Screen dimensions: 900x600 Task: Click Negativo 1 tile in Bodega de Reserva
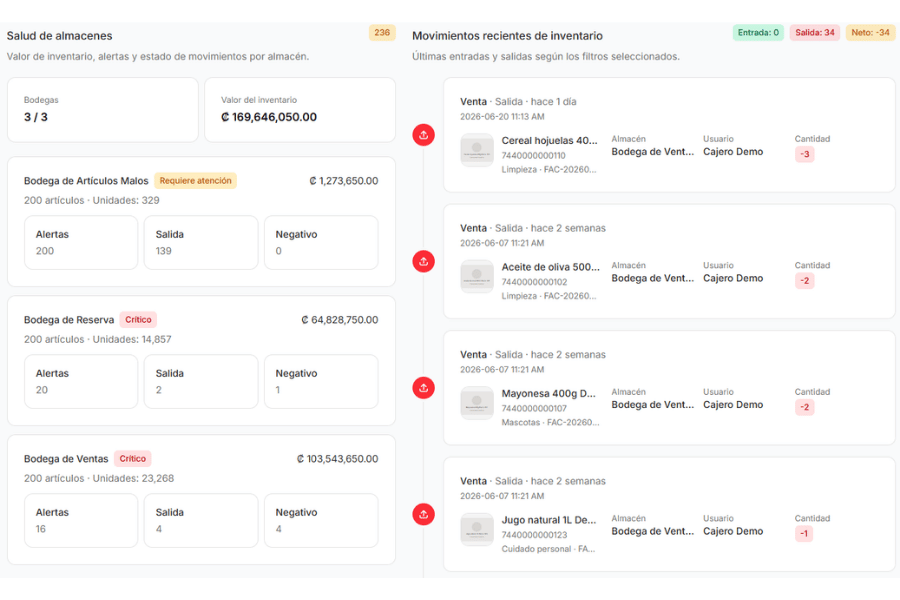[321, 381]
